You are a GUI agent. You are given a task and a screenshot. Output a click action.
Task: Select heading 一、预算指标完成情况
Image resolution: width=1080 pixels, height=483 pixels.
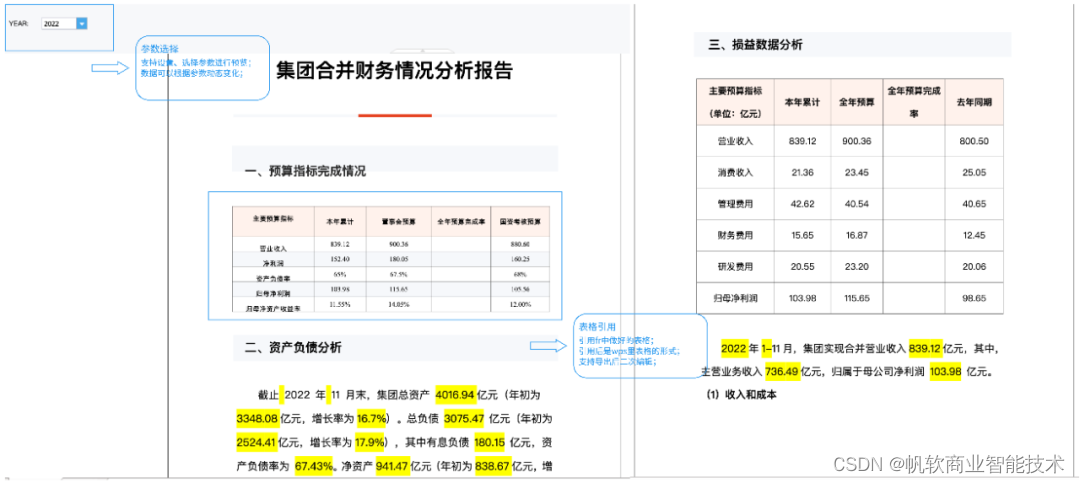[306, 172]
